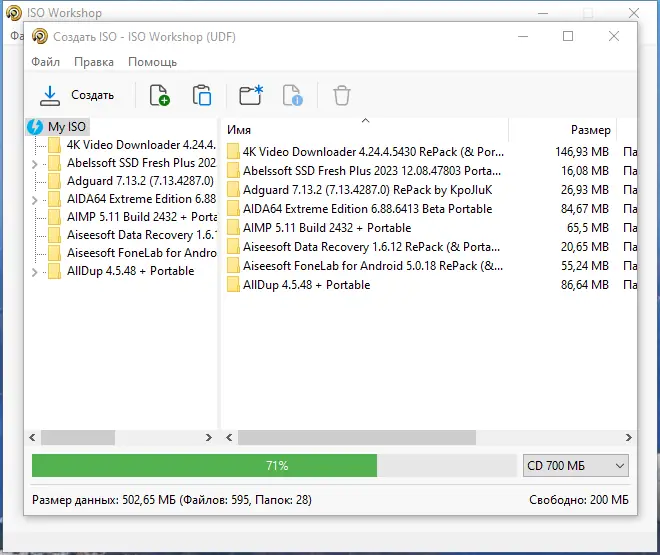The height and width of the screenshot is (555, 660).
Task: Open the Правка menu
Action: tap(94, 62)
